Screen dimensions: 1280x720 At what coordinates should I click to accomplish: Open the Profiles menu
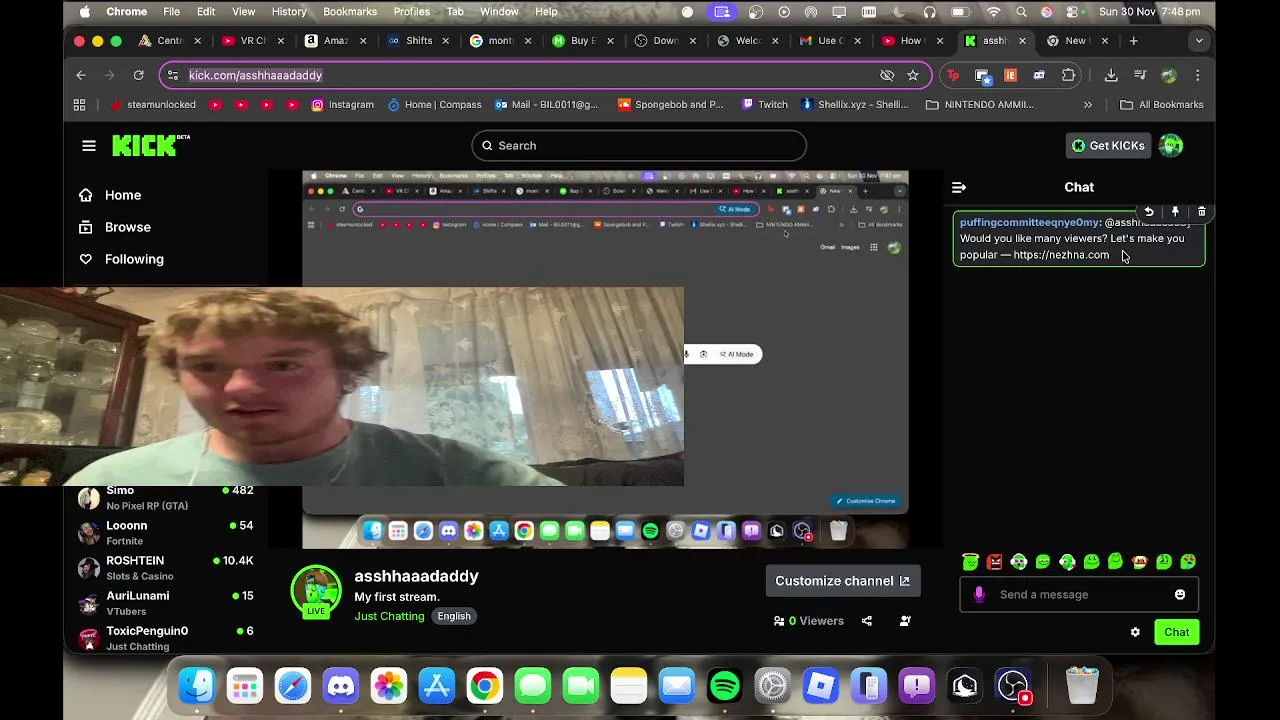coord(411,12)
